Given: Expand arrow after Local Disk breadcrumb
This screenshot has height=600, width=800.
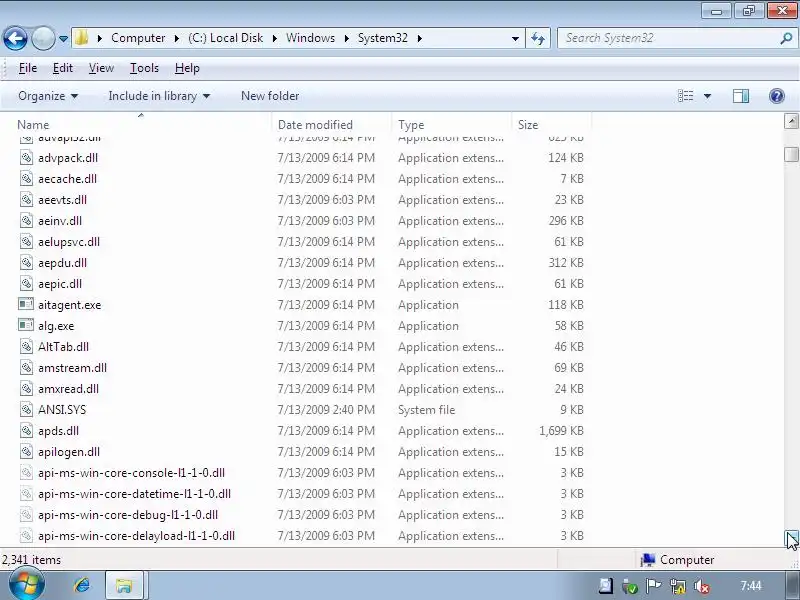Looking at the screenshot, I should (274, 38).
